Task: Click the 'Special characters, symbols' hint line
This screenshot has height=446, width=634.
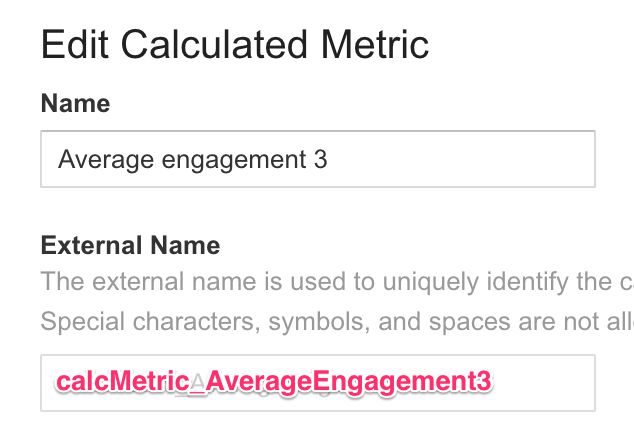Action: pyautogui.click(x=337, y=322)
